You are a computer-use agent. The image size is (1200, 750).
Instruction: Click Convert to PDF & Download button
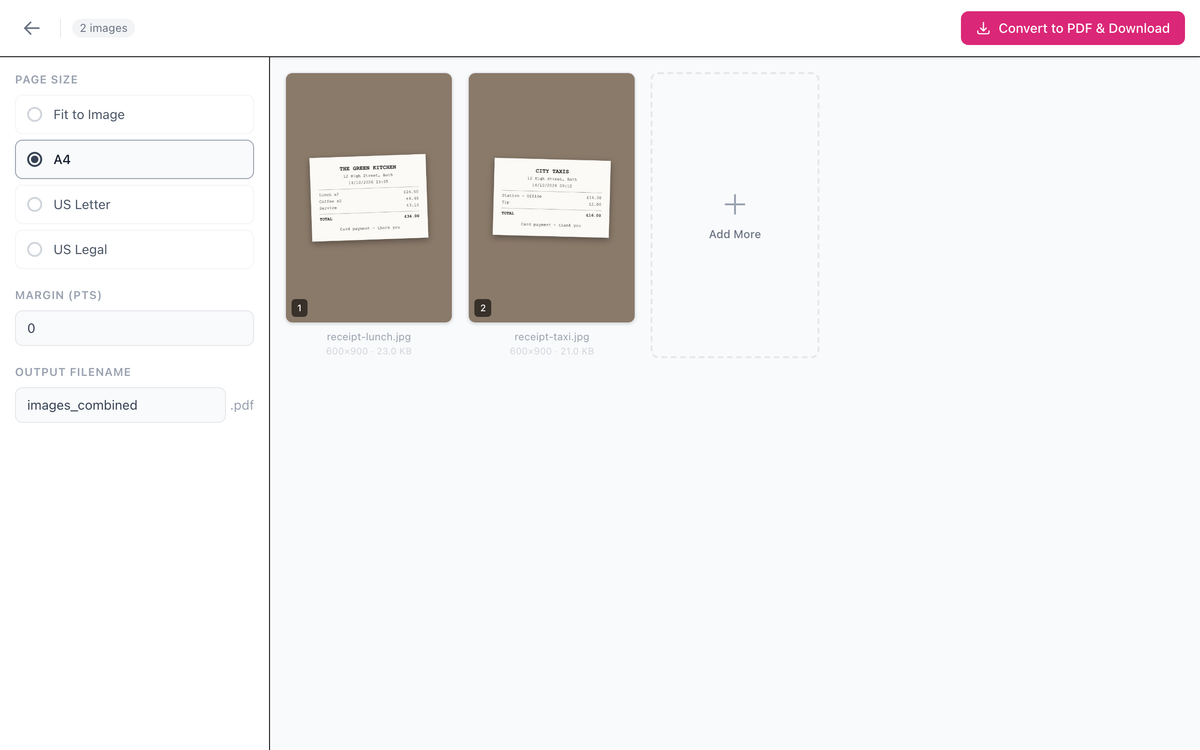(x=1073, y=28)
